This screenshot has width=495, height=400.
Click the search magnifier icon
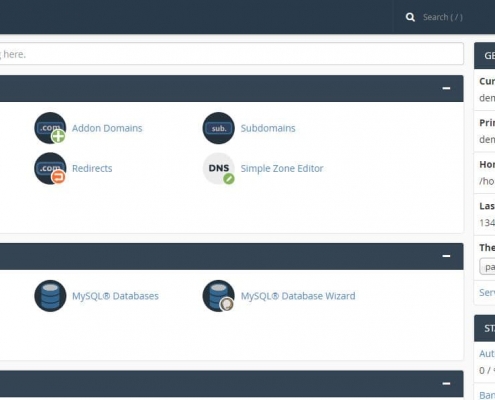pyautogui.click(x=410, y=17)
